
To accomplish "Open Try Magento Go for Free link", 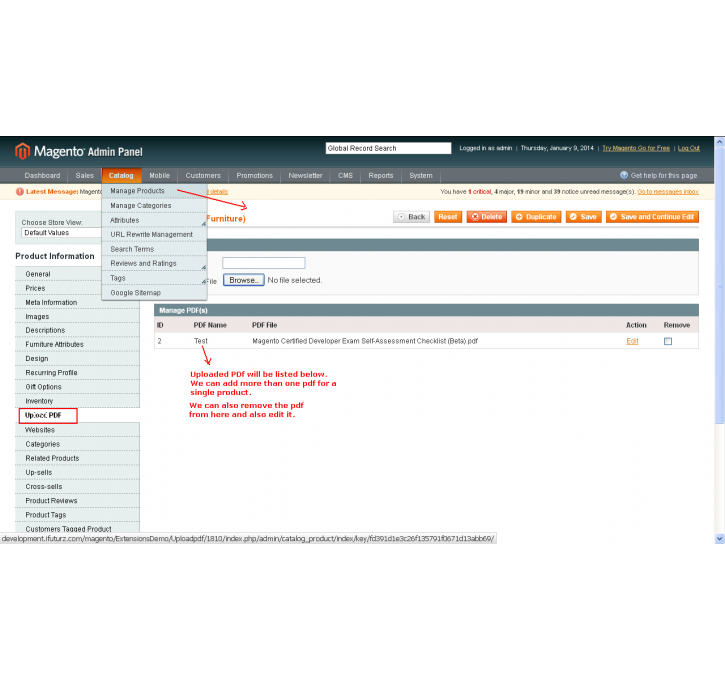I will [636, 148].
